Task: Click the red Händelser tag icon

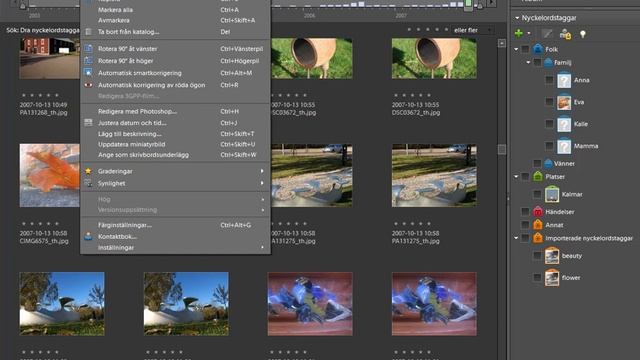Action: pyautogui.click(x=538, y=211)
